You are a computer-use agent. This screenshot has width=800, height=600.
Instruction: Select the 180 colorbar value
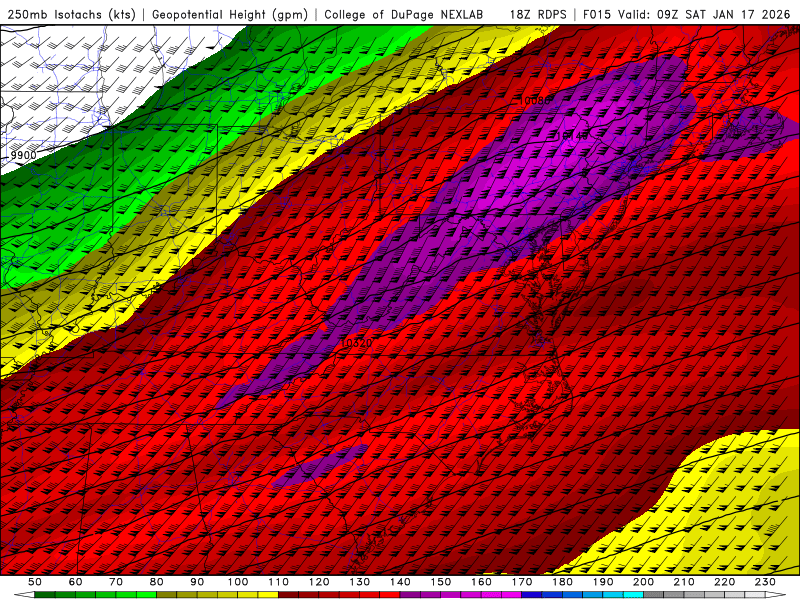pos(562,582)
